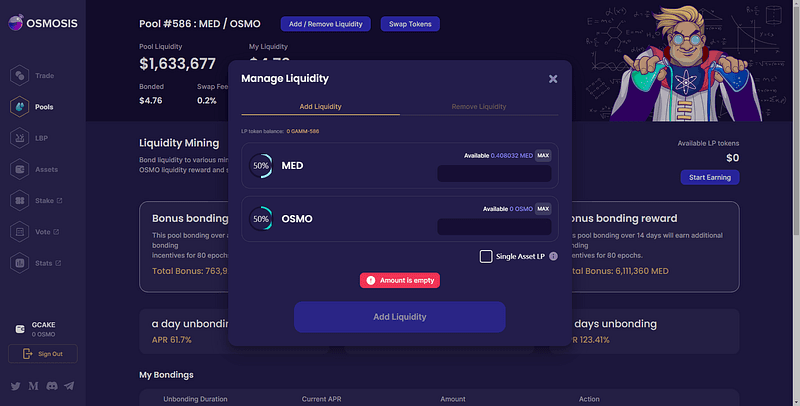
Task: Switch to the Remove Liquidity tab
Action: point(479,107)
